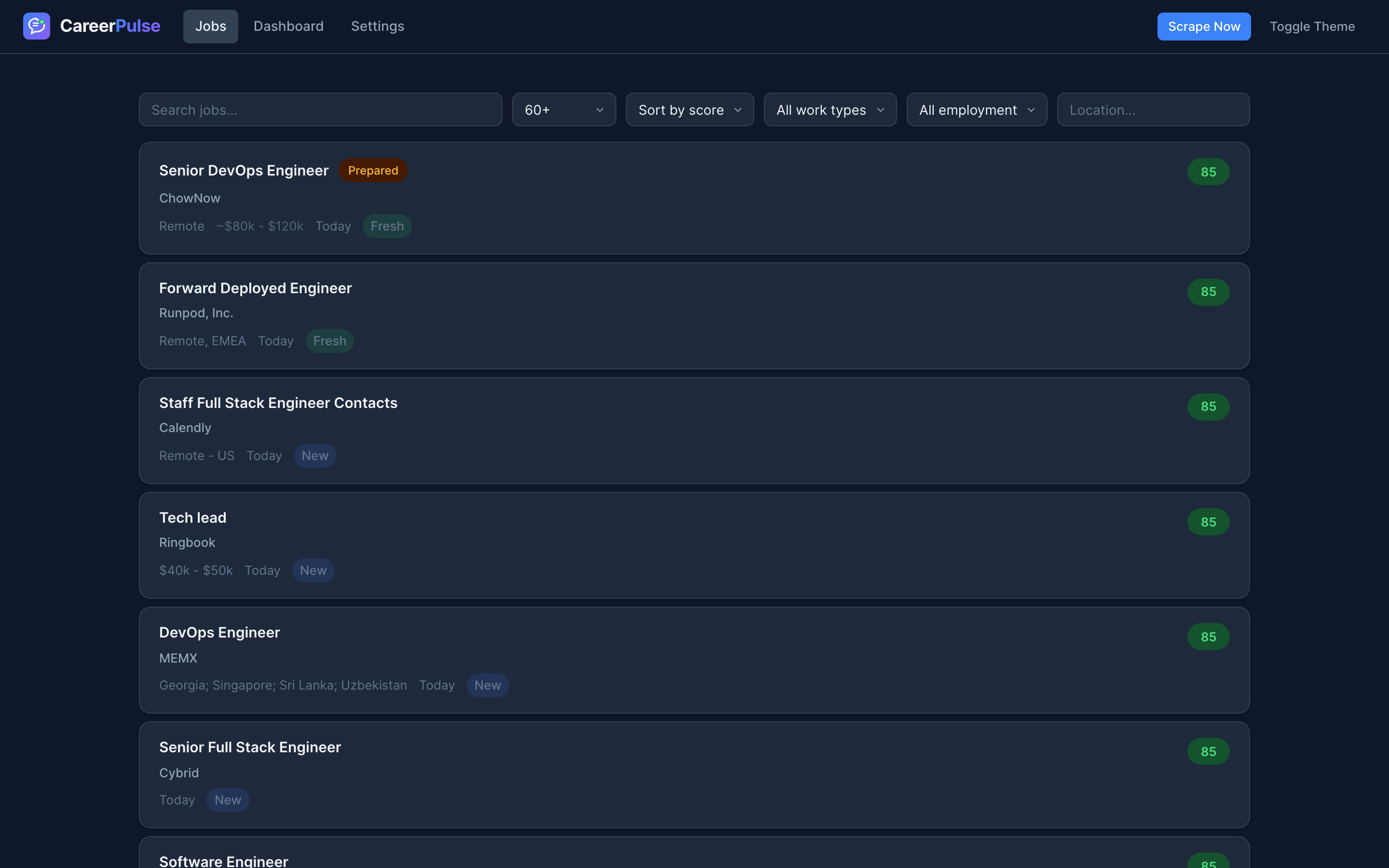The width and height of the screenshot is (1389, 868).
Task: Open the Settings page
Action: (x=377, y=26)
